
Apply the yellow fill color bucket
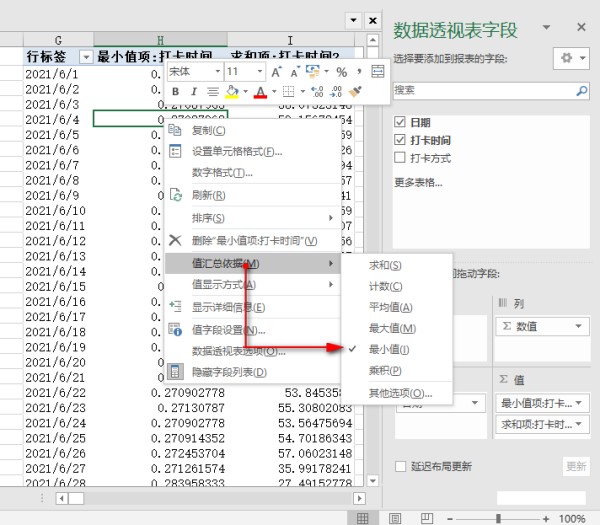[x=232, y=92]
